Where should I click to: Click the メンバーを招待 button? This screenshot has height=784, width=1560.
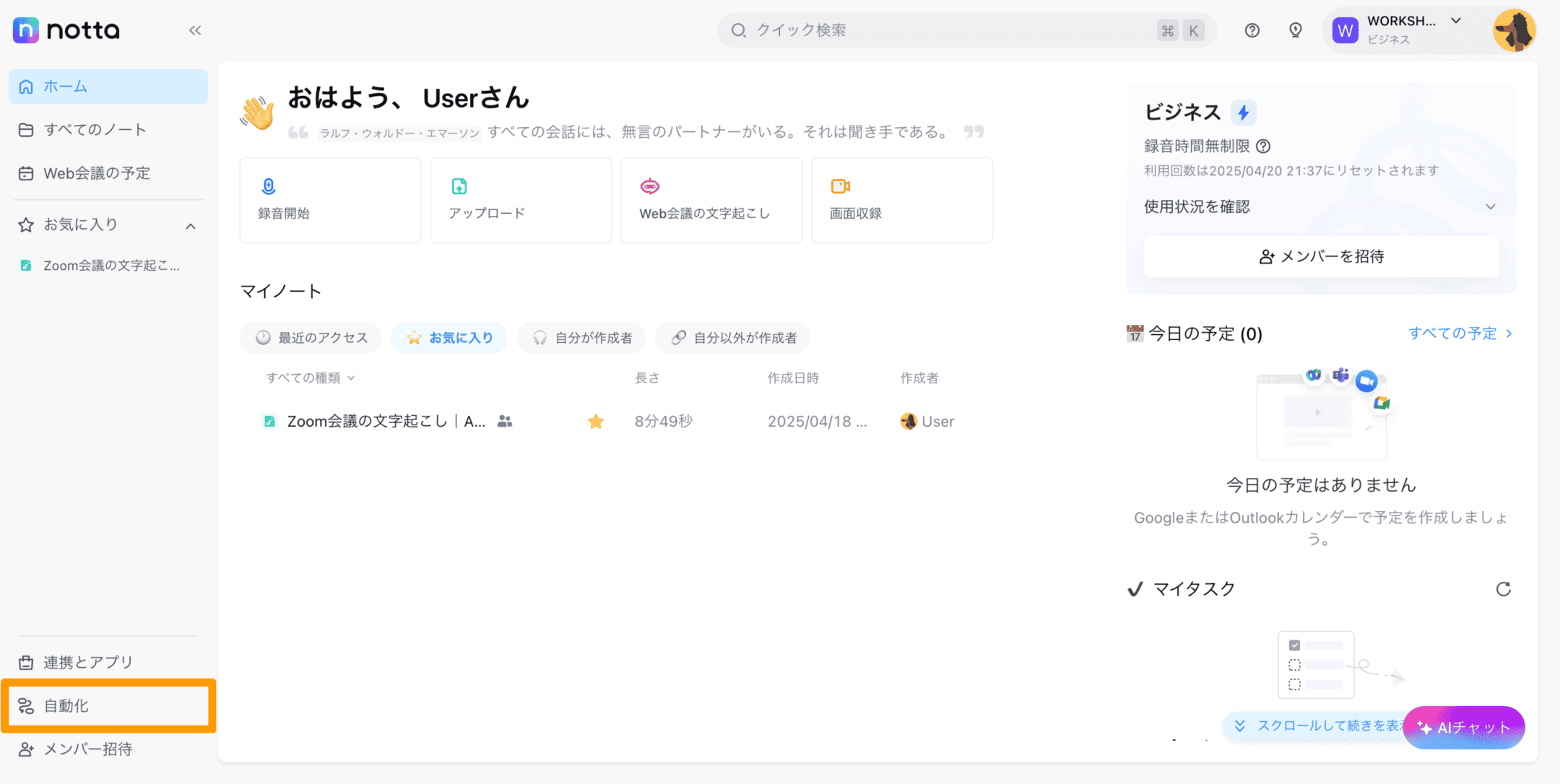tap(1321, 257)
